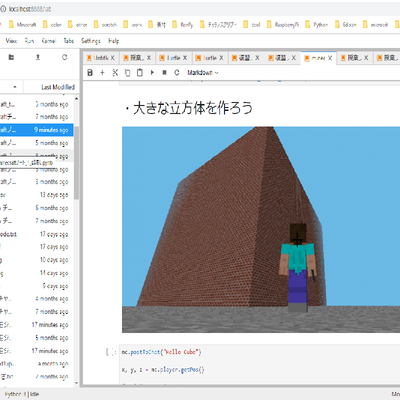Open the color bookmark folder

point(52,25)
